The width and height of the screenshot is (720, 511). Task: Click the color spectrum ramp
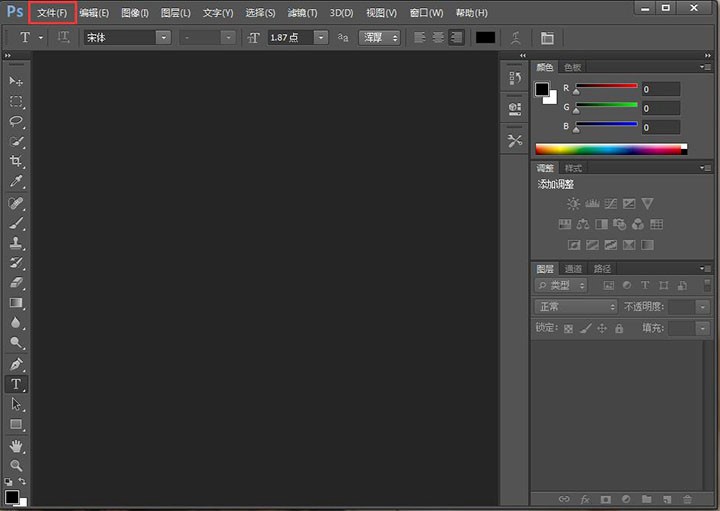tap(611, 149)
